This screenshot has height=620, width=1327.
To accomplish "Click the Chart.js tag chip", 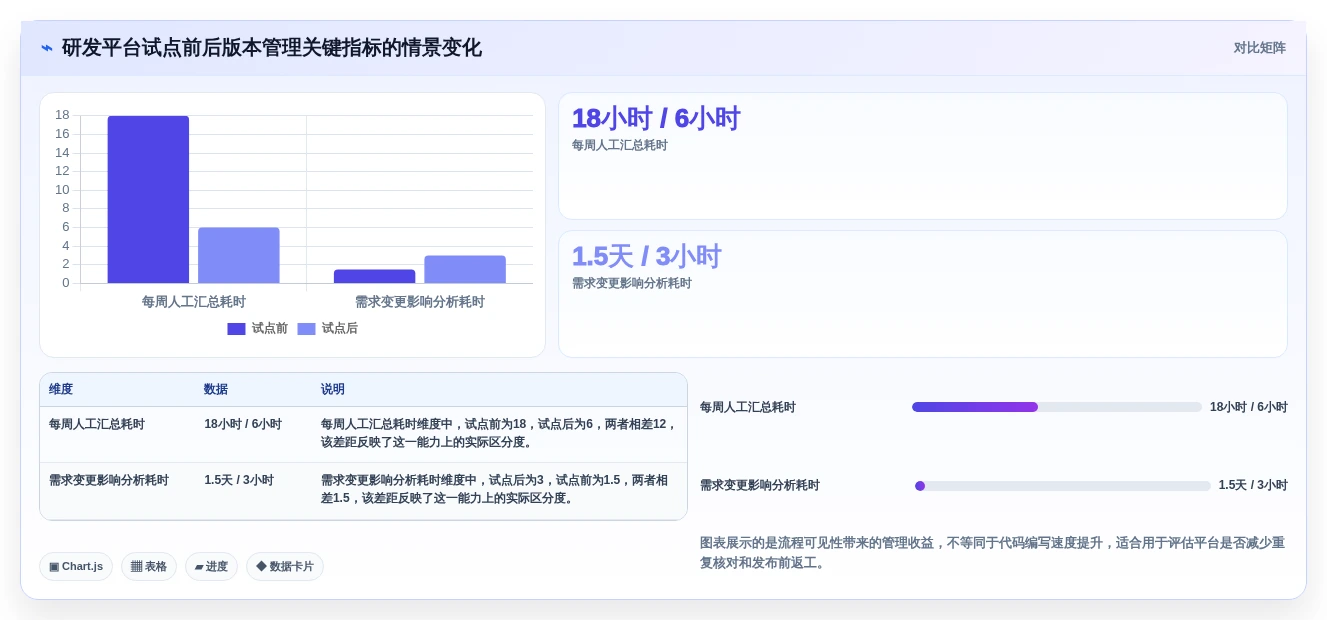I will coord(76,566).
